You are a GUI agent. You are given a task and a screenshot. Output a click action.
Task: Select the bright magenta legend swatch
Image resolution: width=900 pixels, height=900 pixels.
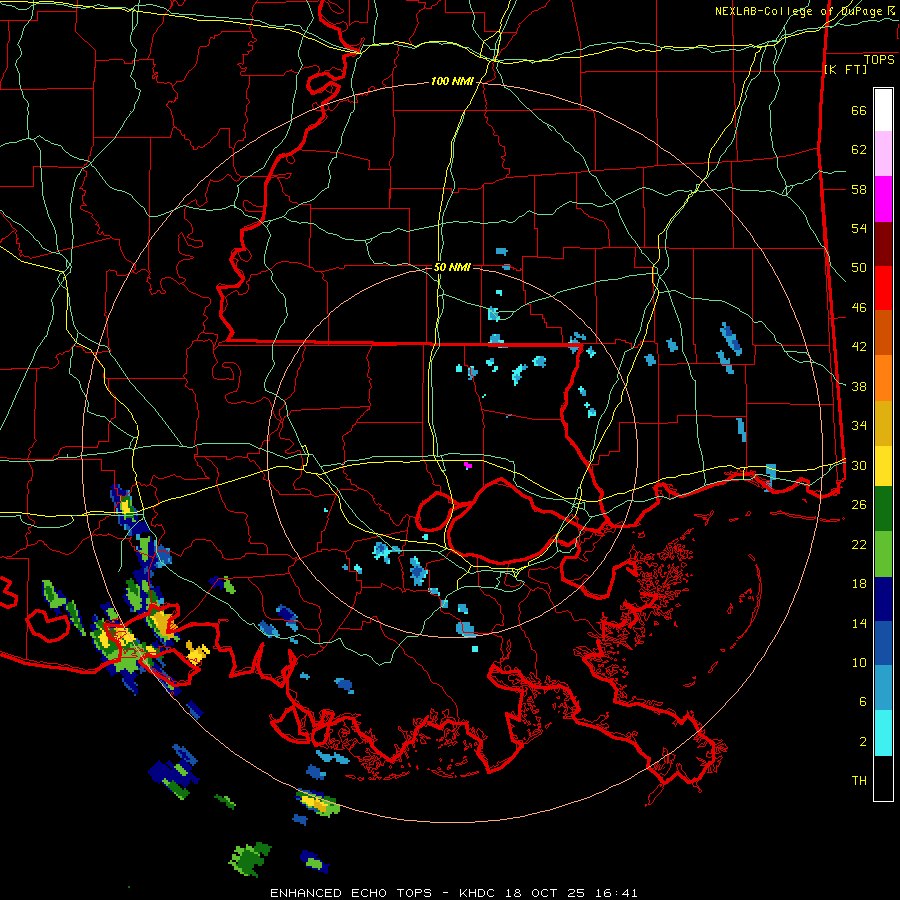[883, 199]
